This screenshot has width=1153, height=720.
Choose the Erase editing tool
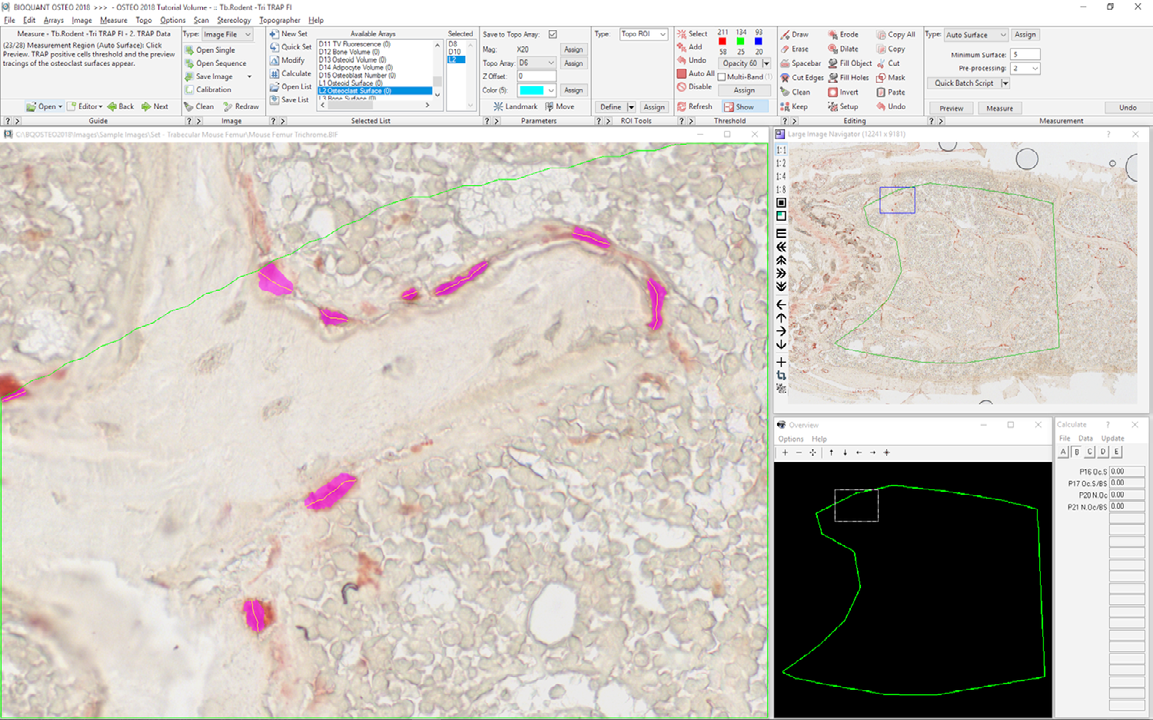(x=794, y=49)
